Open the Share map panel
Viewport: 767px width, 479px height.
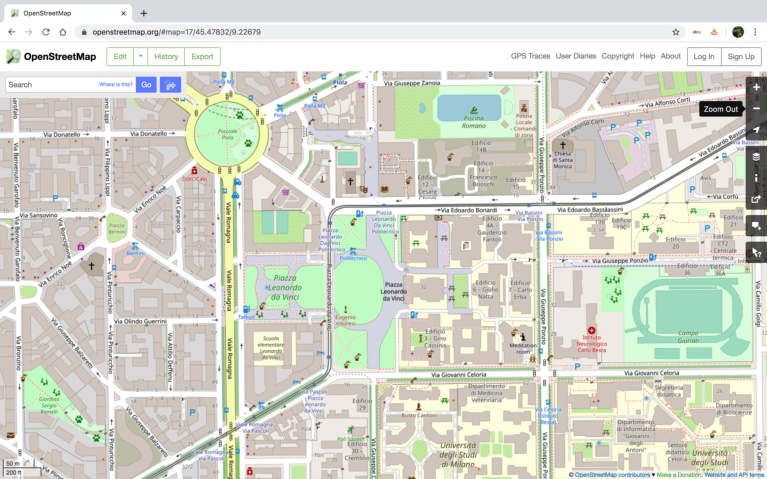(x=756, y=199)
